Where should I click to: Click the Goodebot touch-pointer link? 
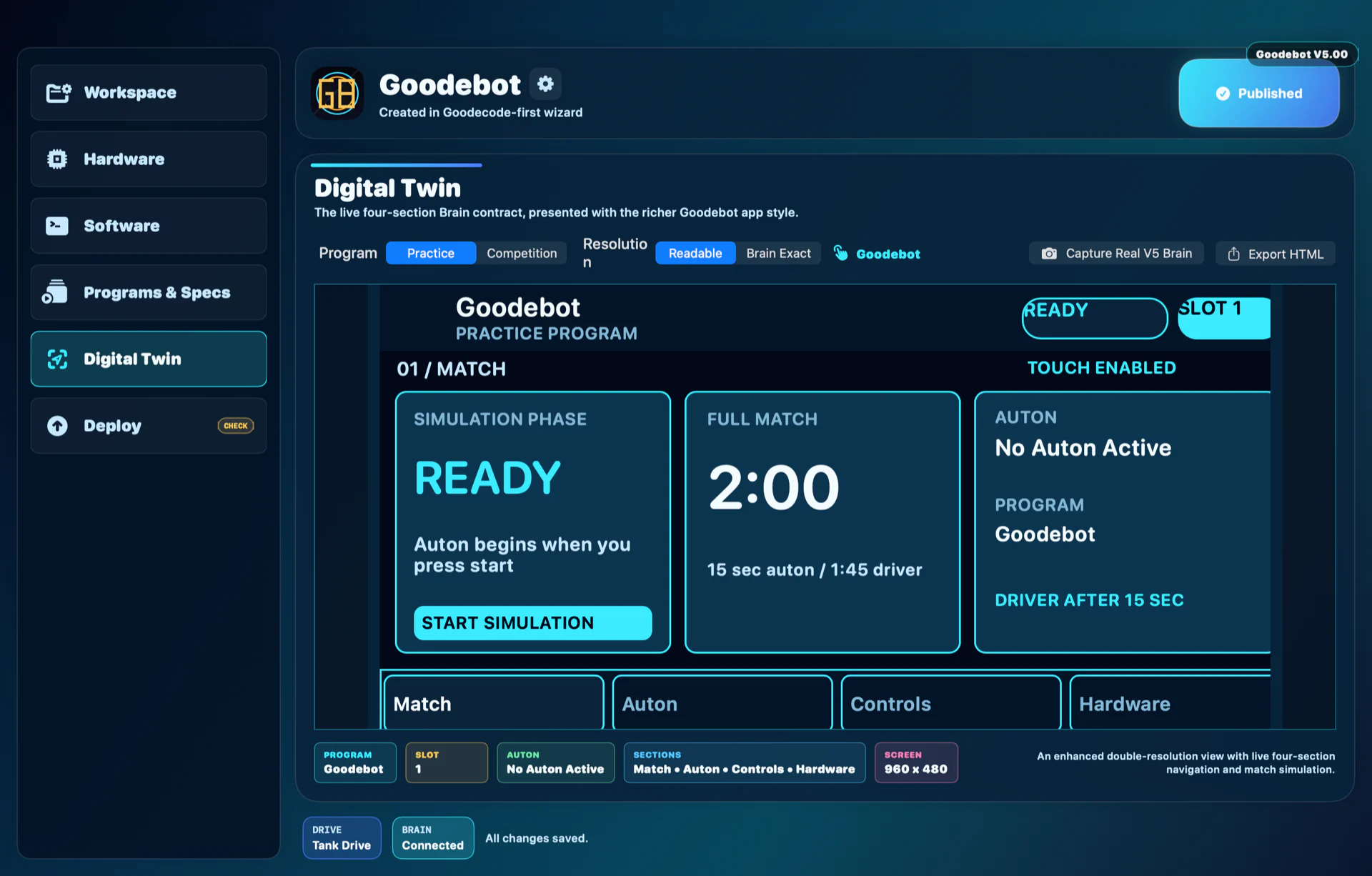coord(877,254)
